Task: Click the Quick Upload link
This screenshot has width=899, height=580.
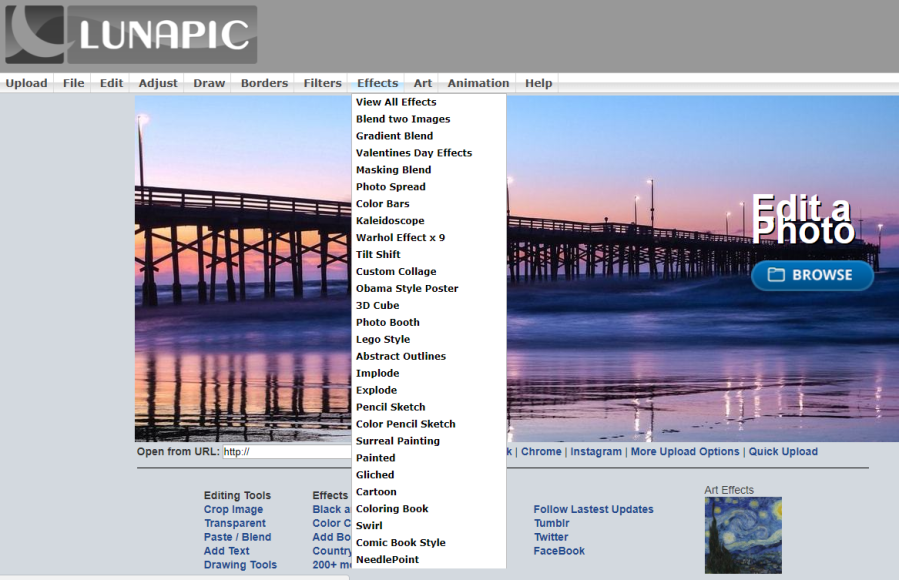Action: [783, 452]
